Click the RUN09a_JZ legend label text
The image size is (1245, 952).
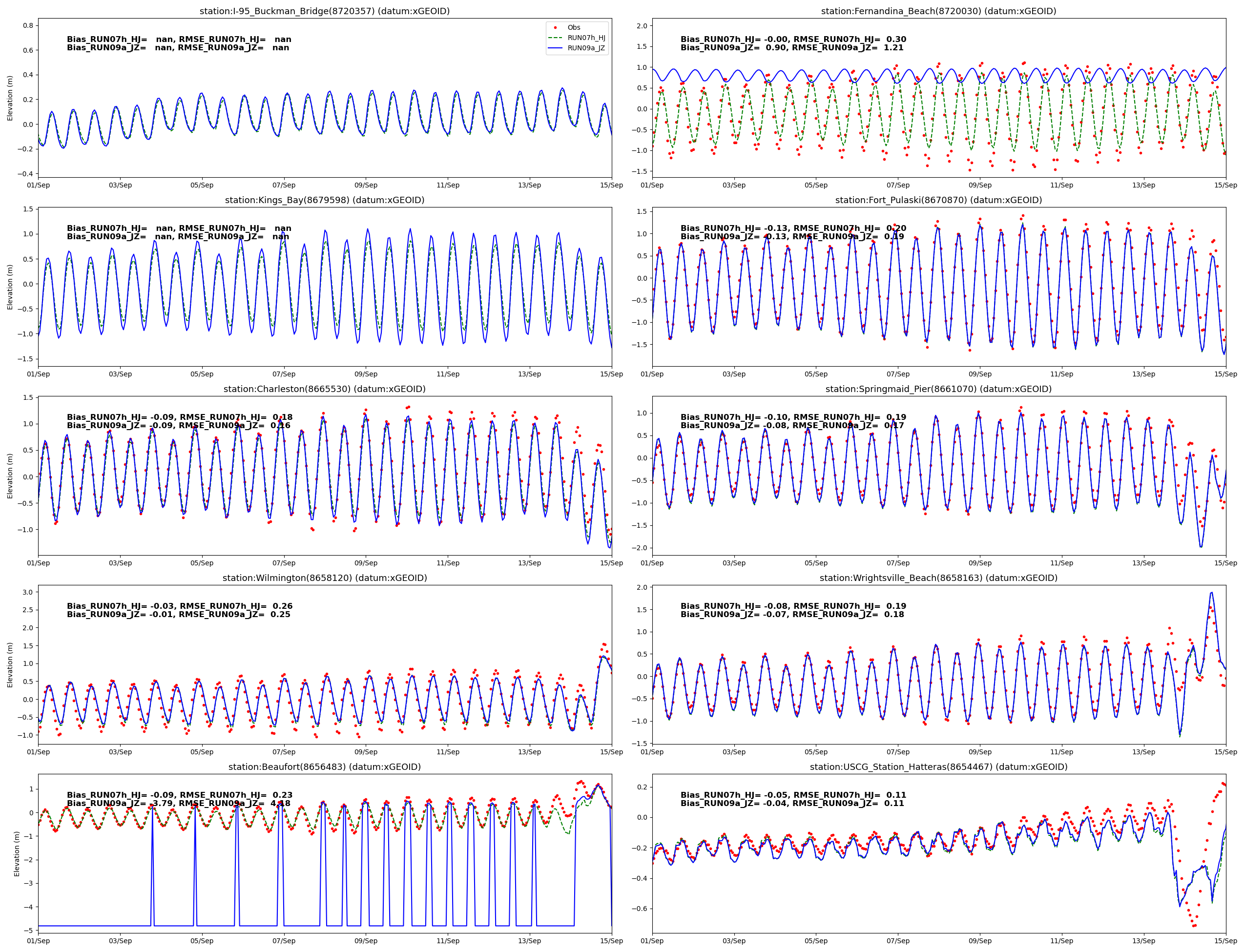[x=586, y=48]
